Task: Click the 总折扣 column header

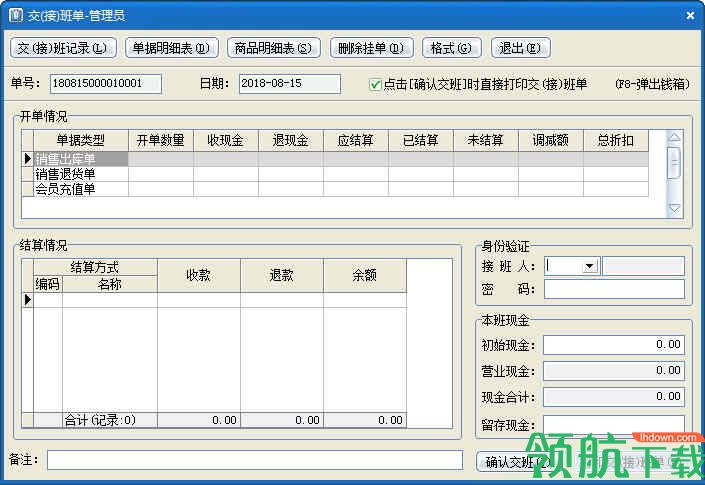Action: click(616, 140)
